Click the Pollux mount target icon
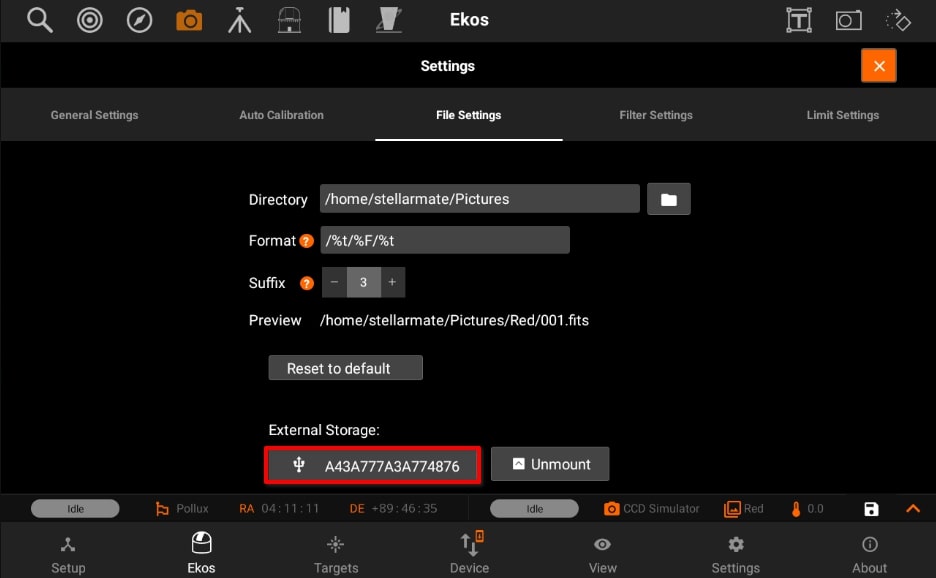This screenshot has width=936, height=578. (x=162, y=509)
